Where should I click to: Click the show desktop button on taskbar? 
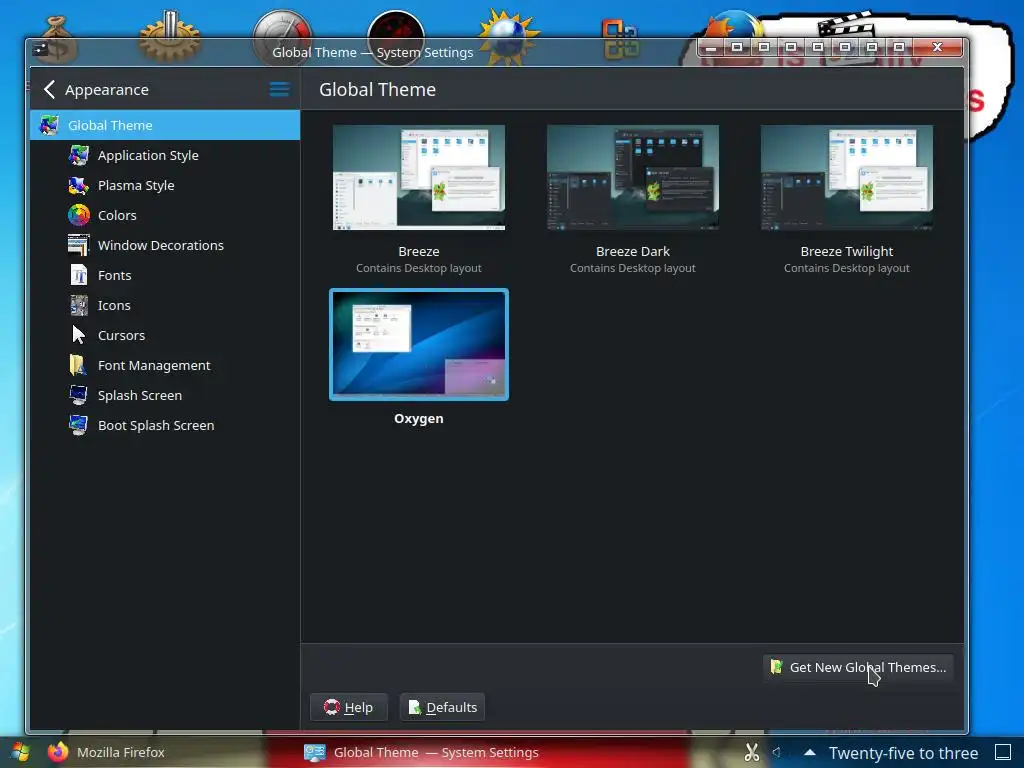pos(1002,752)
